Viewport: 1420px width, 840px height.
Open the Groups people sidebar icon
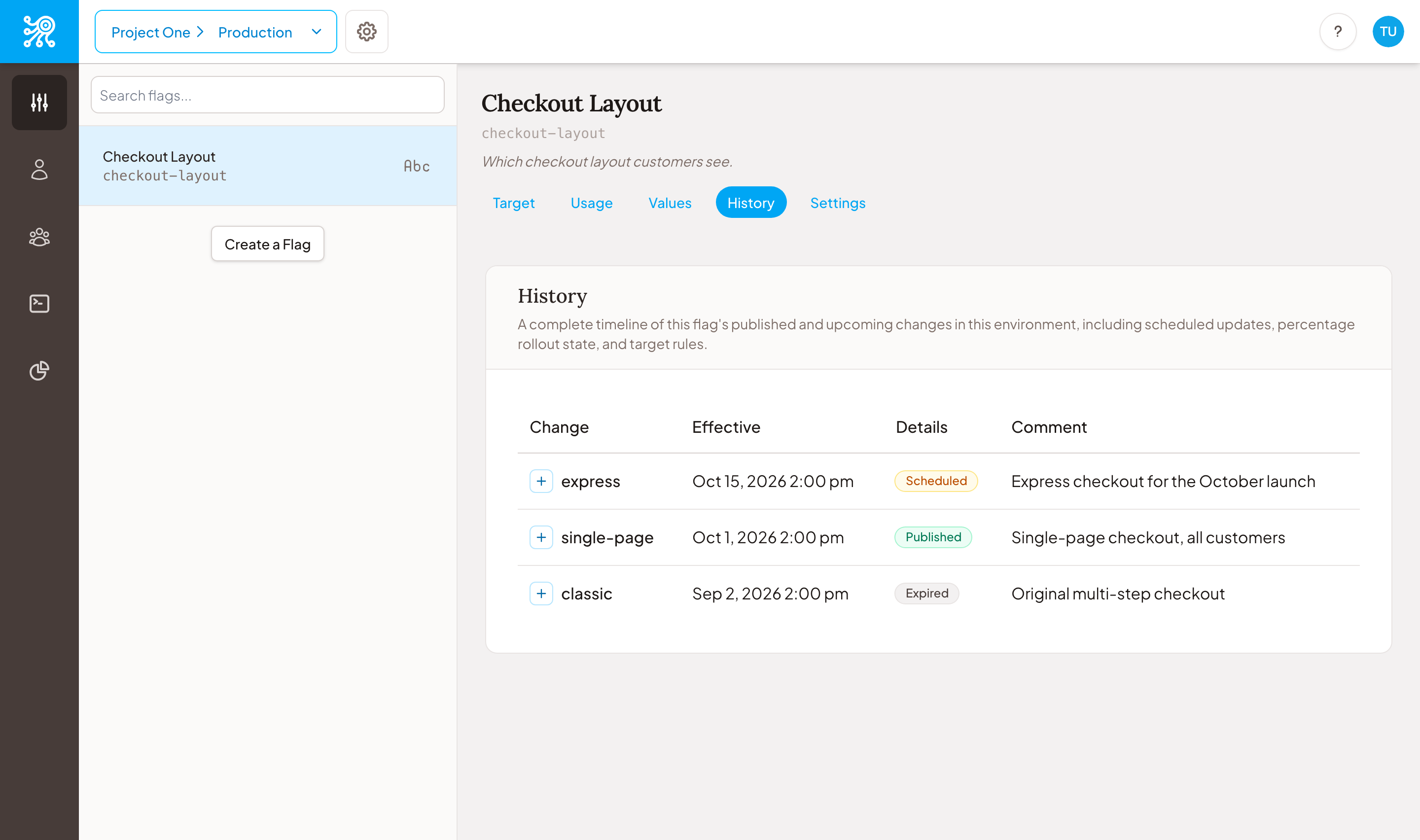tap(39, 237)
